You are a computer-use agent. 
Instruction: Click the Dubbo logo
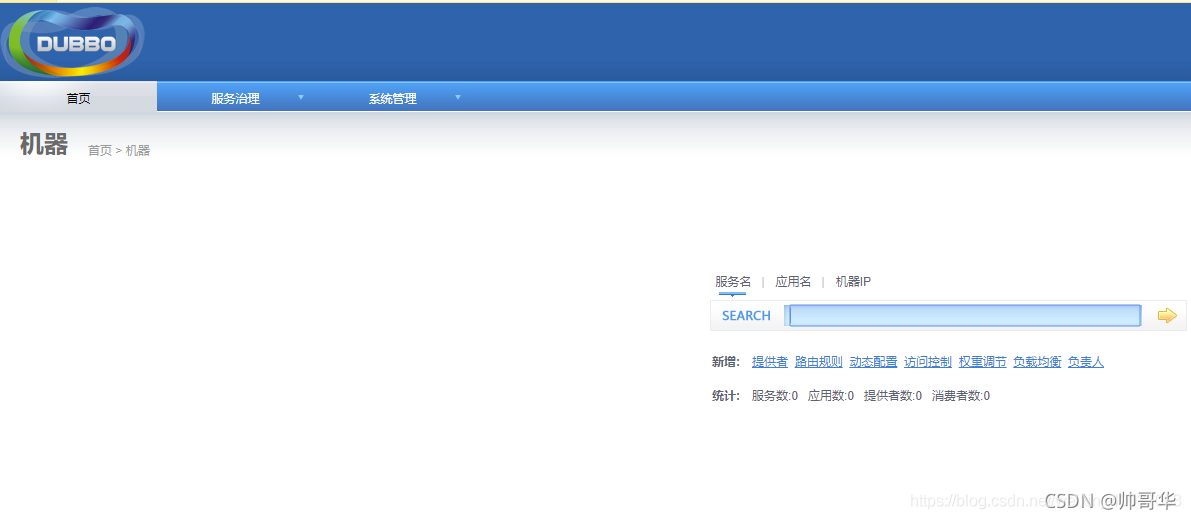click(73, 42)
